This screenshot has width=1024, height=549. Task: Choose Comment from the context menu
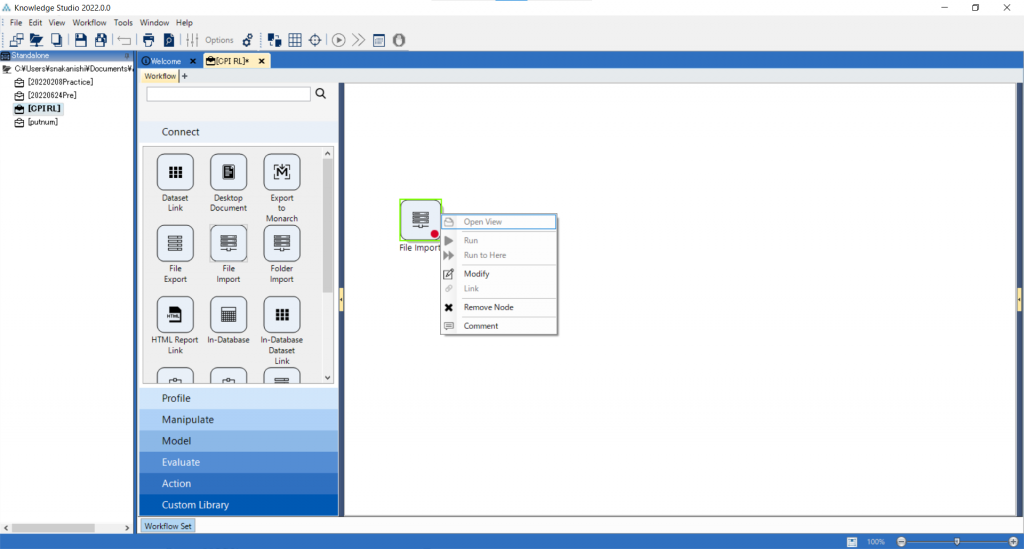[x=499, y=326]
